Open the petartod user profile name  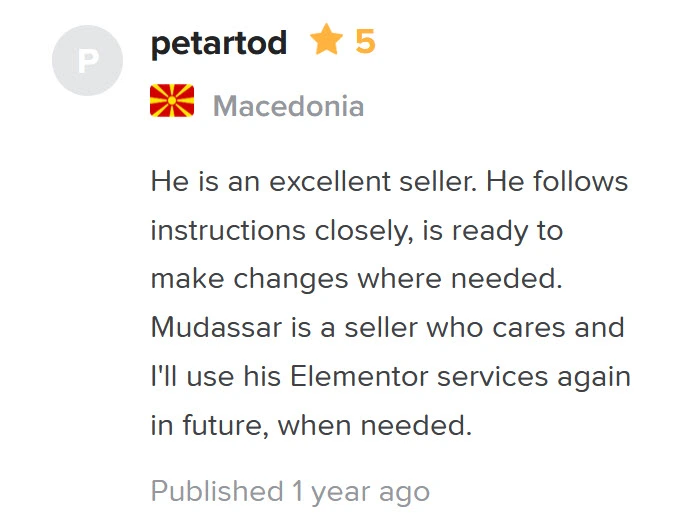[219, 43]
